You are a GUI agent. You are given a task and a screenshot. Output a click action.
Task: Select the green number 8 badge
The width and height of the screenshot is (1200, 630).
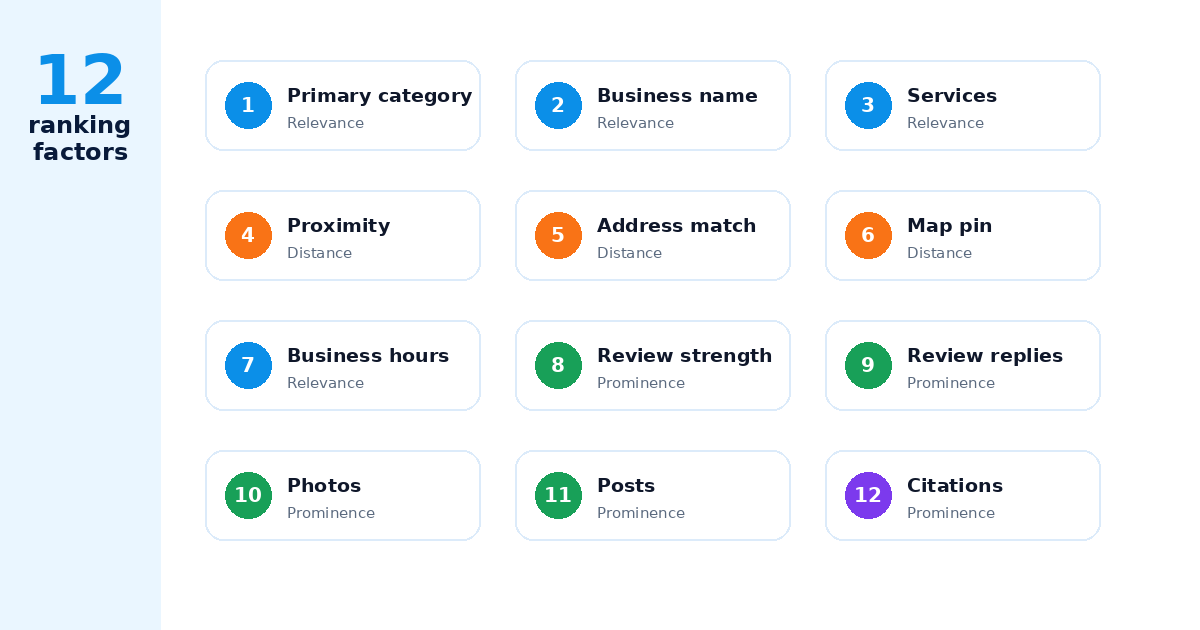(558, 365)
